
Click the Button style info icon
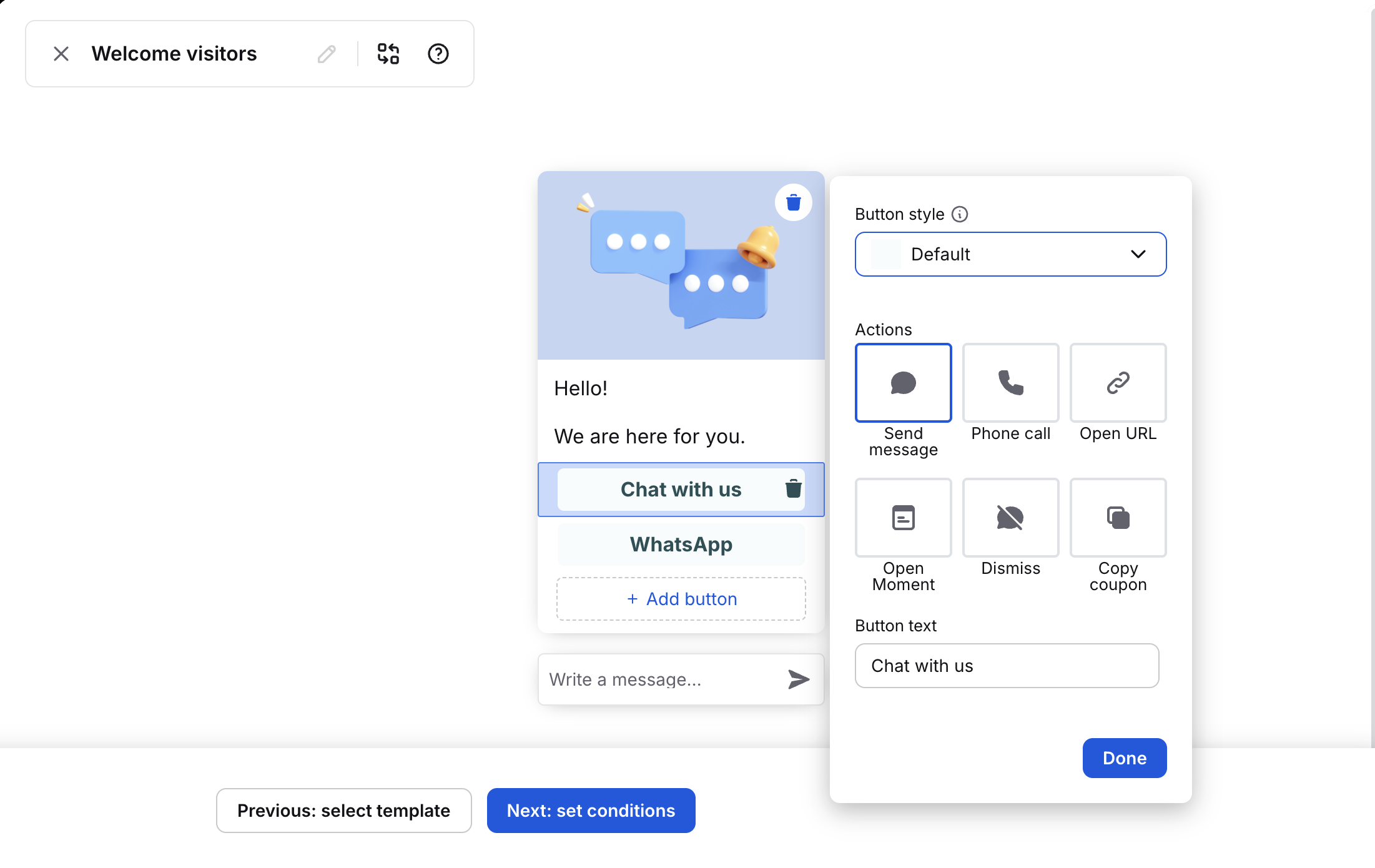pos(959,214)
